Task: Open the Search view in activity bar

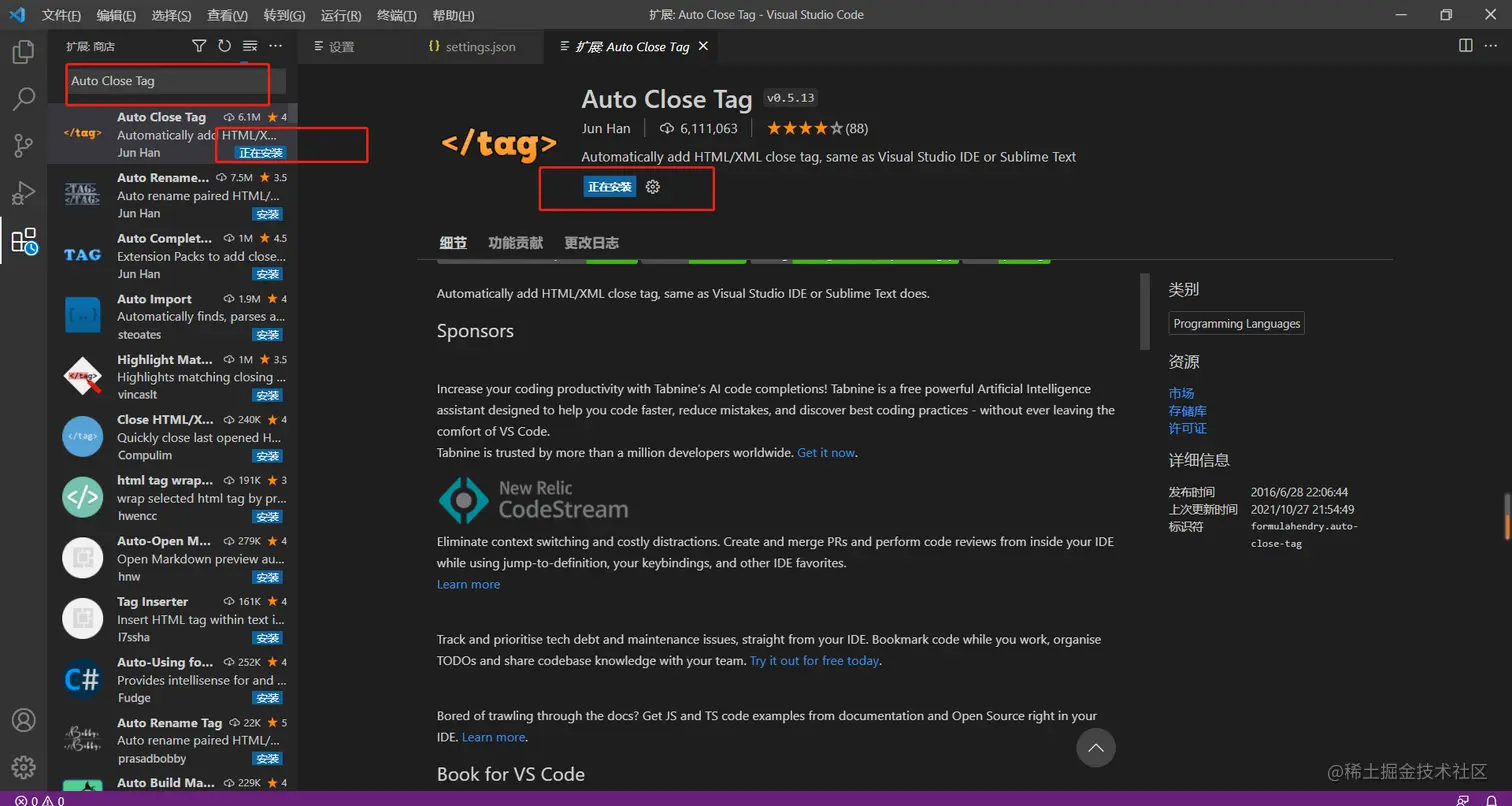Action: click(23, 99)
